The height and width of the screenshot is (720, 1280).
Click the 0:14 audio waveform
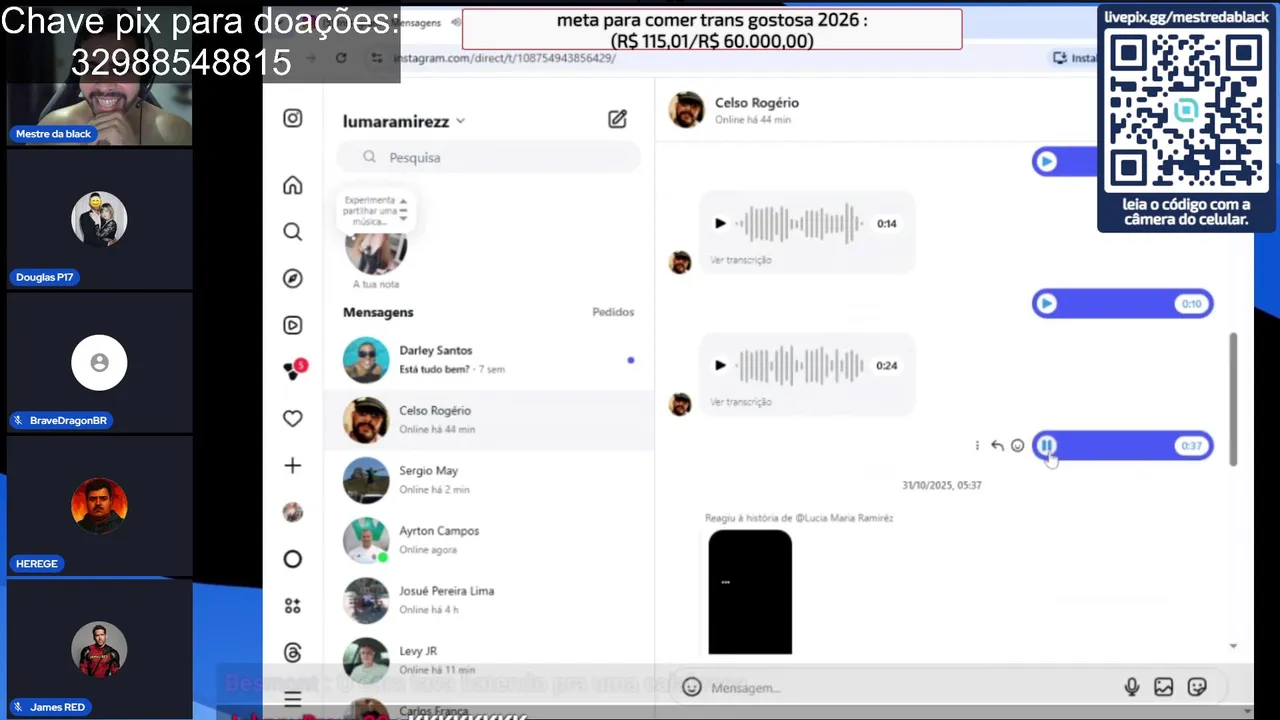pyautogui.click(x=800, y=224)
